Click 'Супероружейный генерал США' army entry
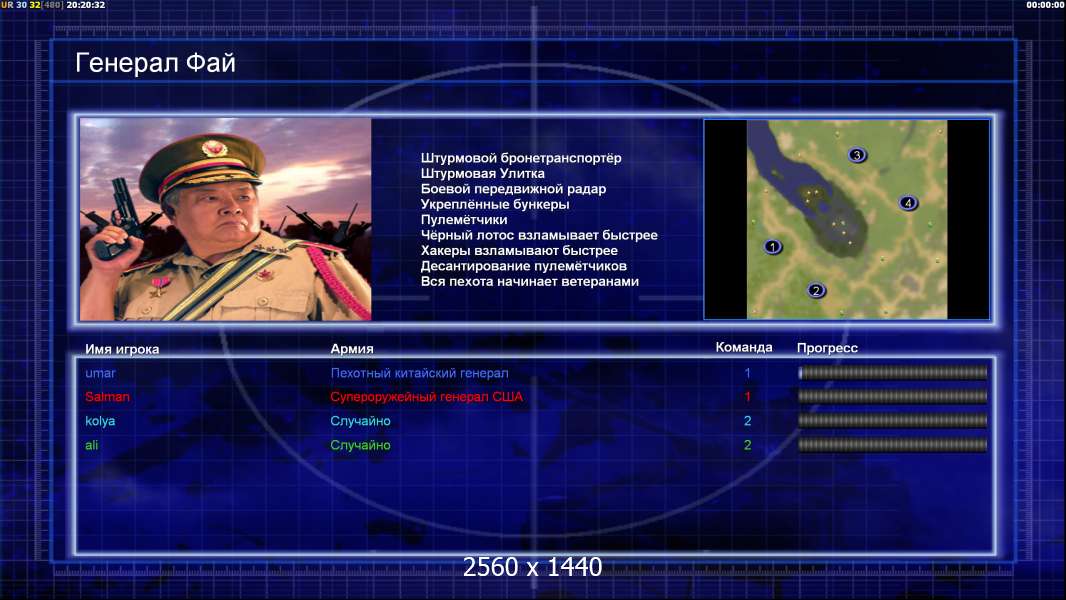The height and width of the screenshot is (600, 1066). [x=427, y=397]
